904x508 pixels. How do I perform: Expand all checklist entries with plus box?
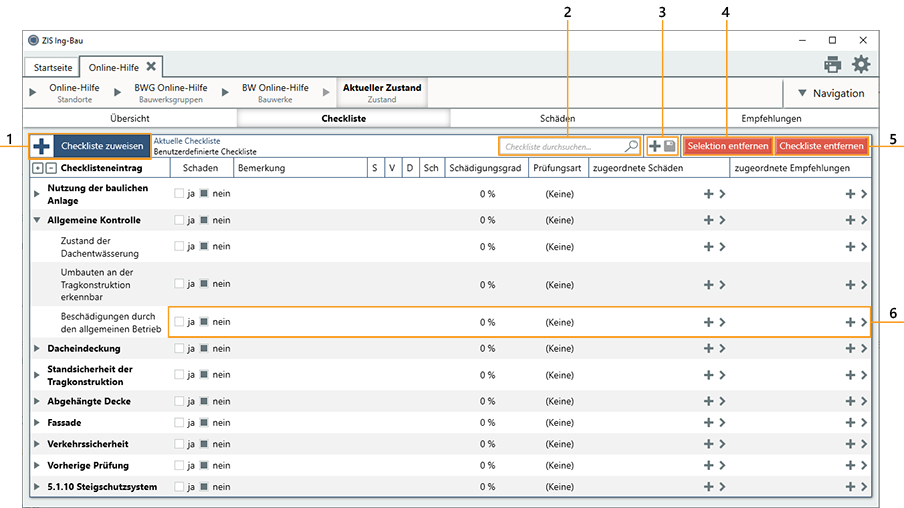(38, 169)
